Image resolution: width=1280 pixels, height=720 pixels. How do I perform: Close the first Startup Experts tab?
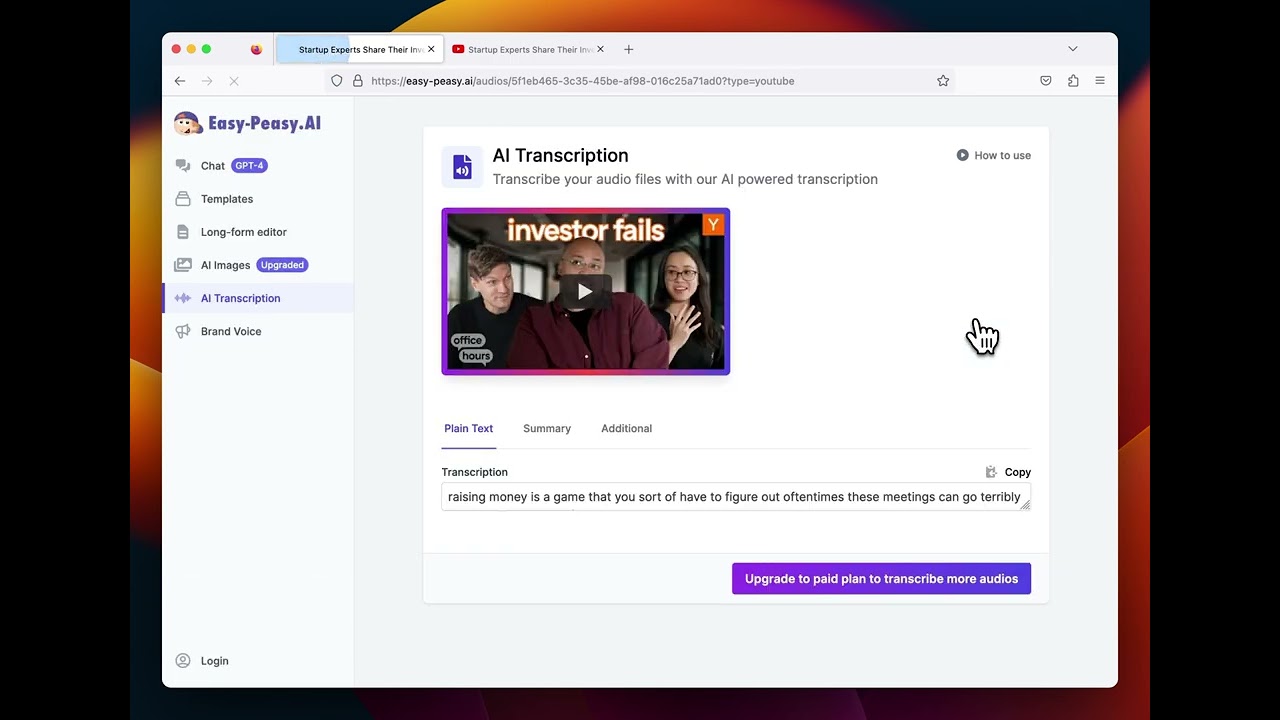tap(431, 49)
